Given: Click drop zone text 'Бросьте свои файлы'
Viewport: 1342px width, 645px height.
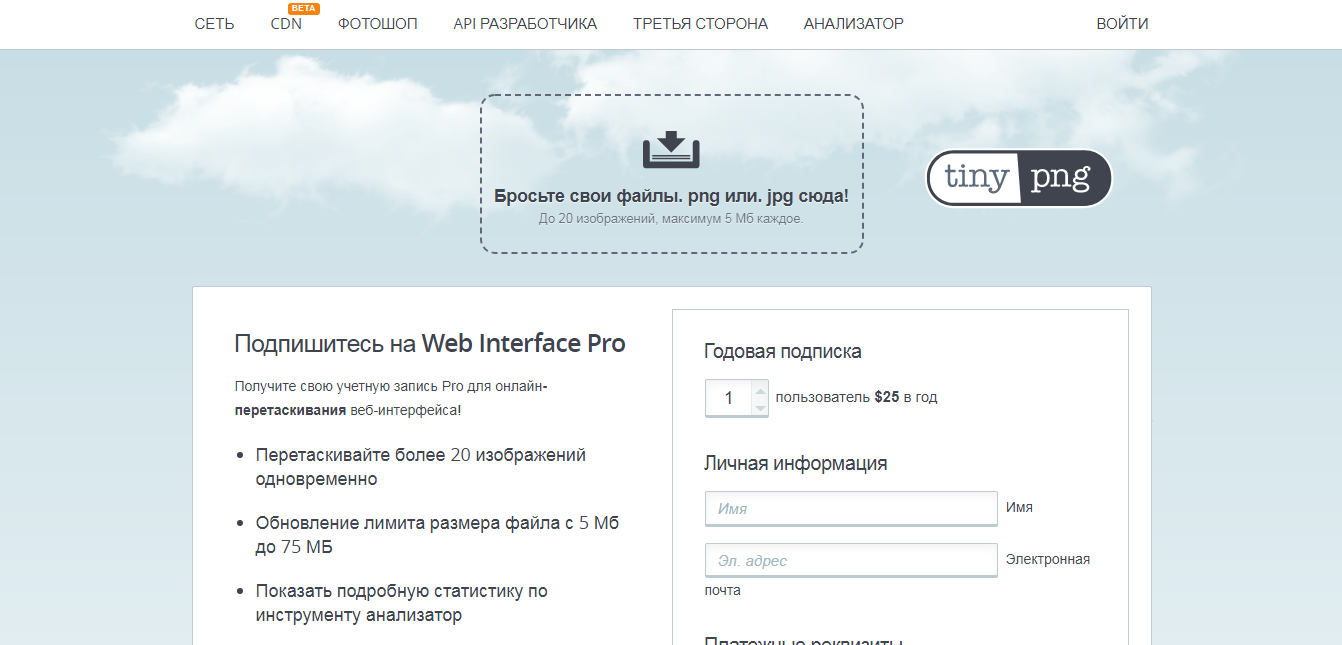Looking at the screenshot, I should tap(671, 196).
